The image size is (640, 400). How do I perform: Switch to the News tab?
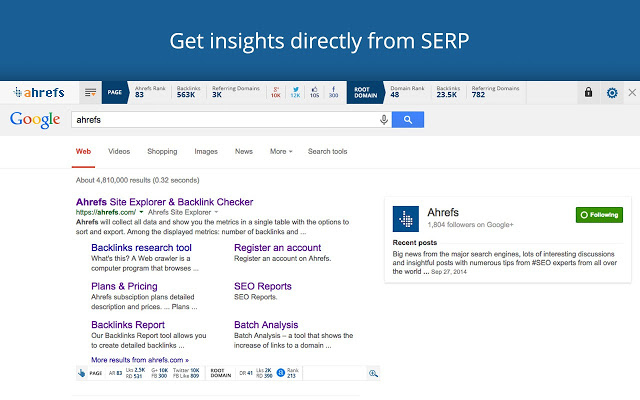pos(244,151)
